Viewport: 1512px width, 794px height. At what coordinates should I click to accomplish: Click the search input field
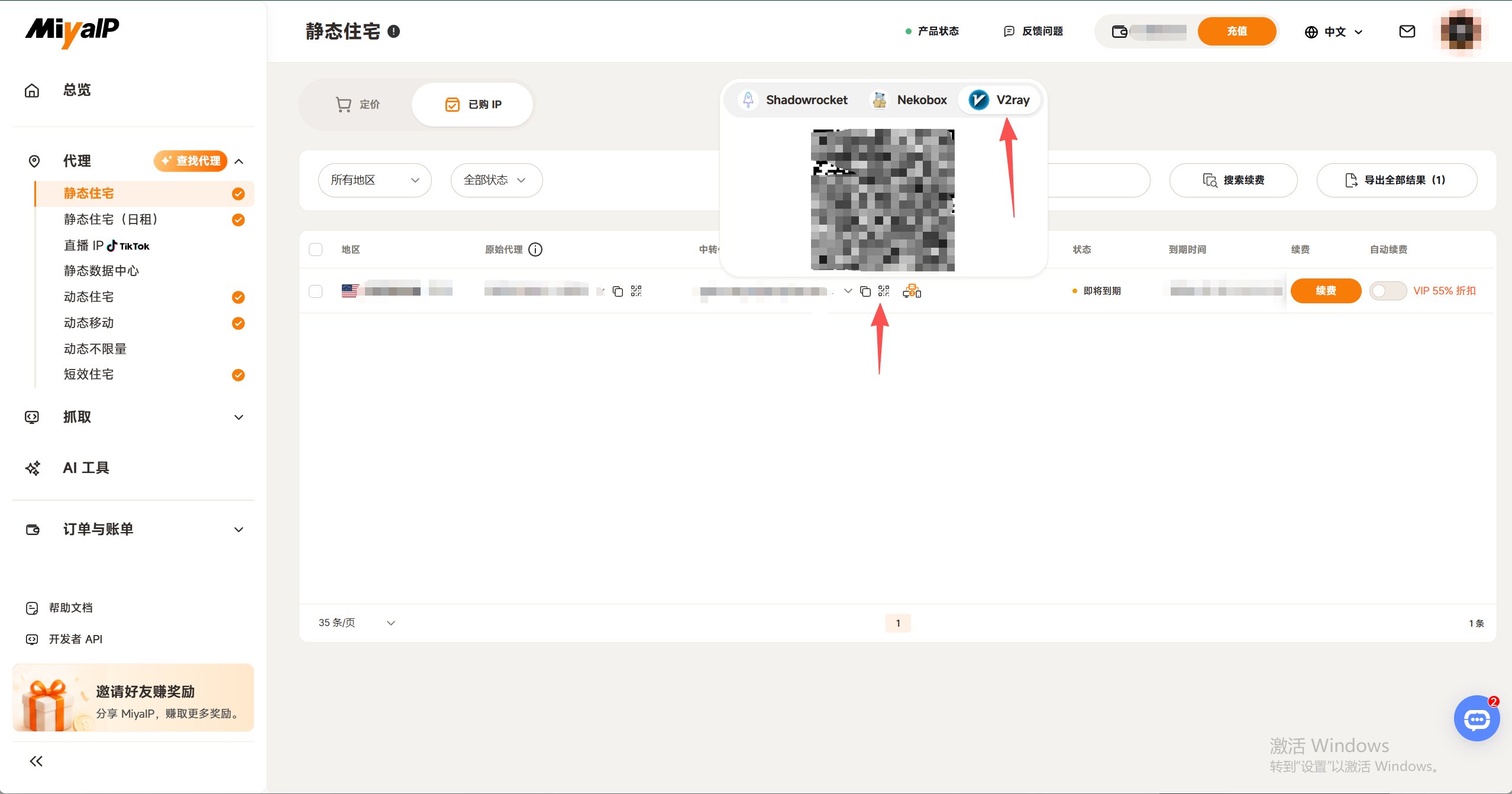1099,180
